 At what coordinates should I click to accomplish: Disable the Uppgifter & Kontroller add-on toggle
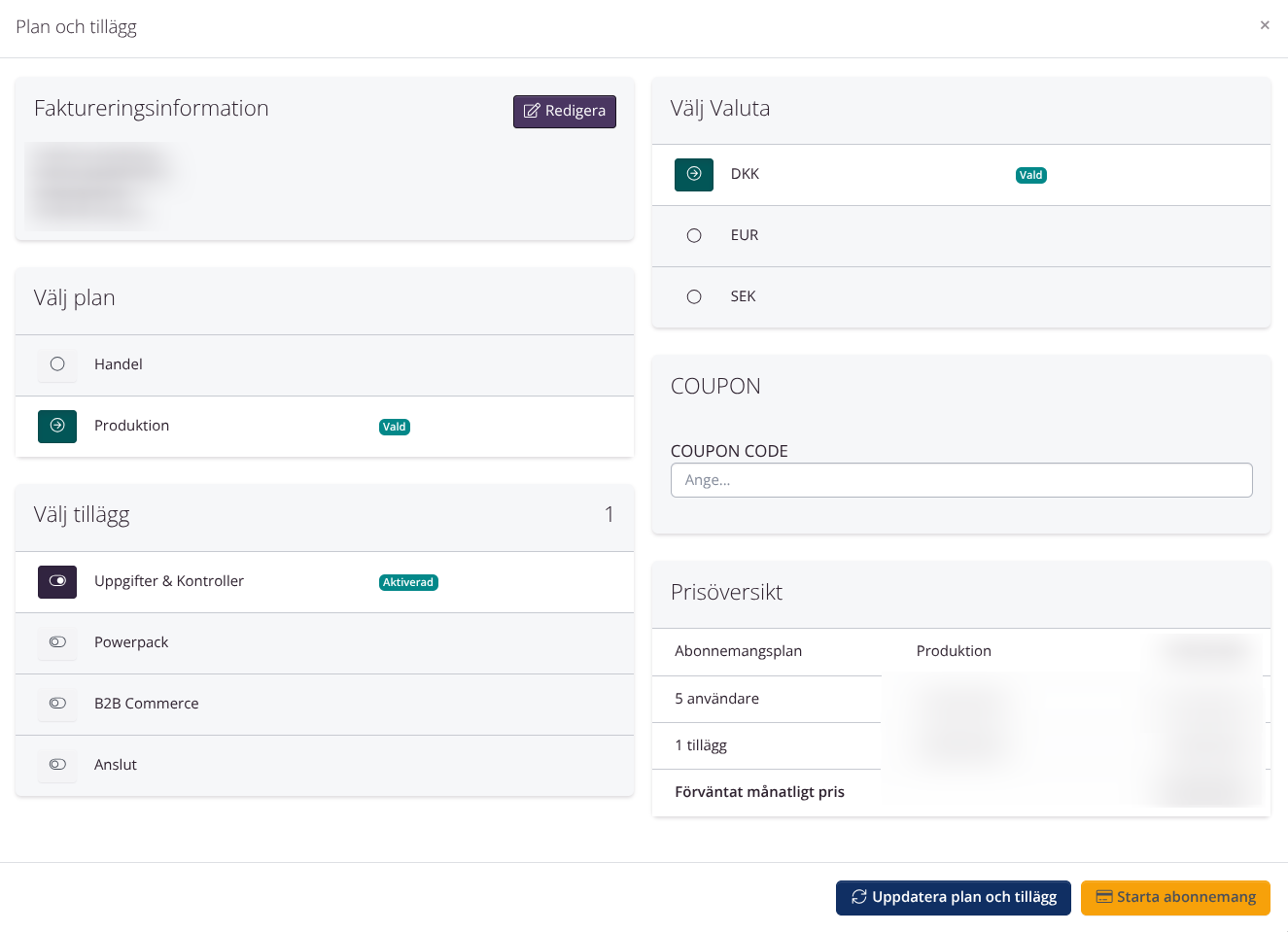(57, 581)
